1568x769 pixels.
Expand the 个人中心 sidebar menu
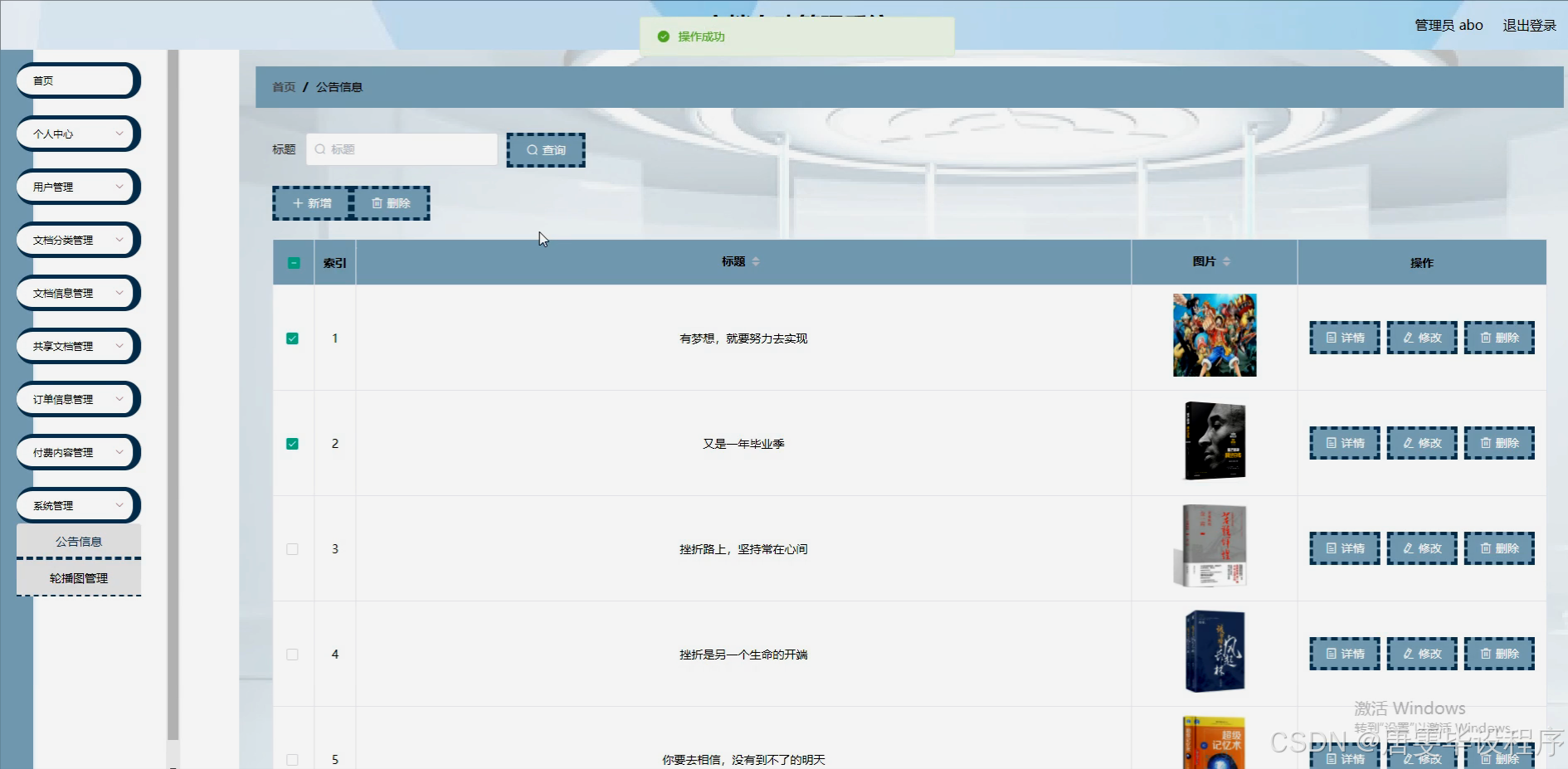tap(78, 134)
